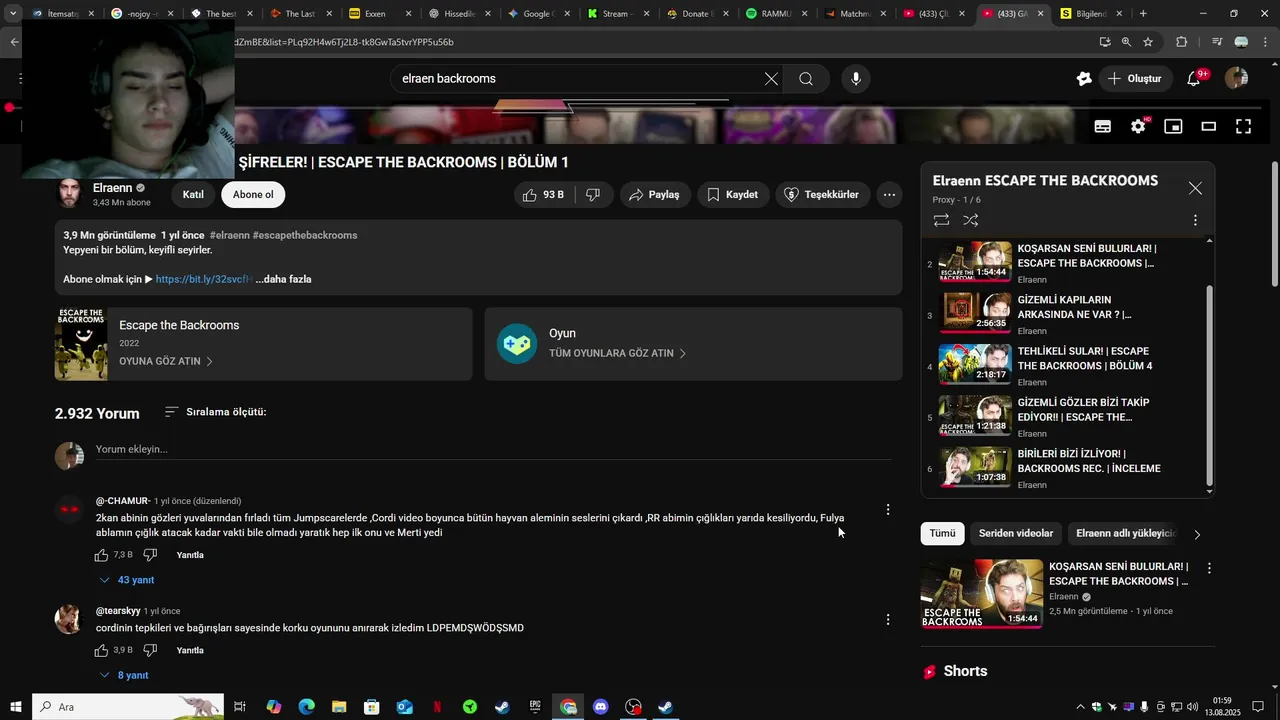Screen dimensions: 1280x720
Task: Click the #escapethebackrooms hashtag
Action: pyautogui.click(x=305, y=235)
